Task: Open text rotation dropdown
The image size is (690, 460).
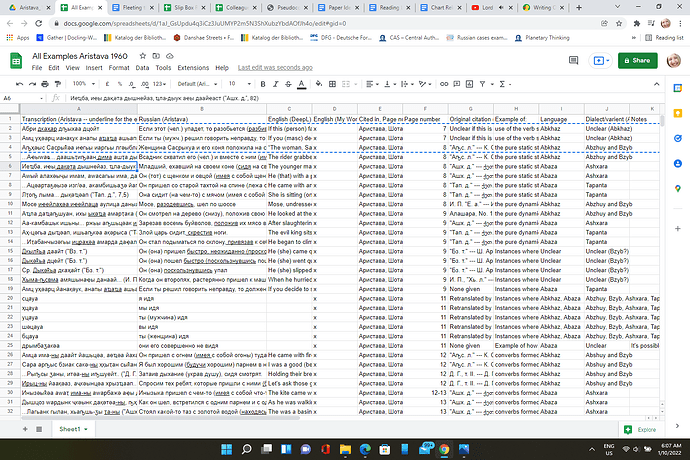Action: [425, 84]
